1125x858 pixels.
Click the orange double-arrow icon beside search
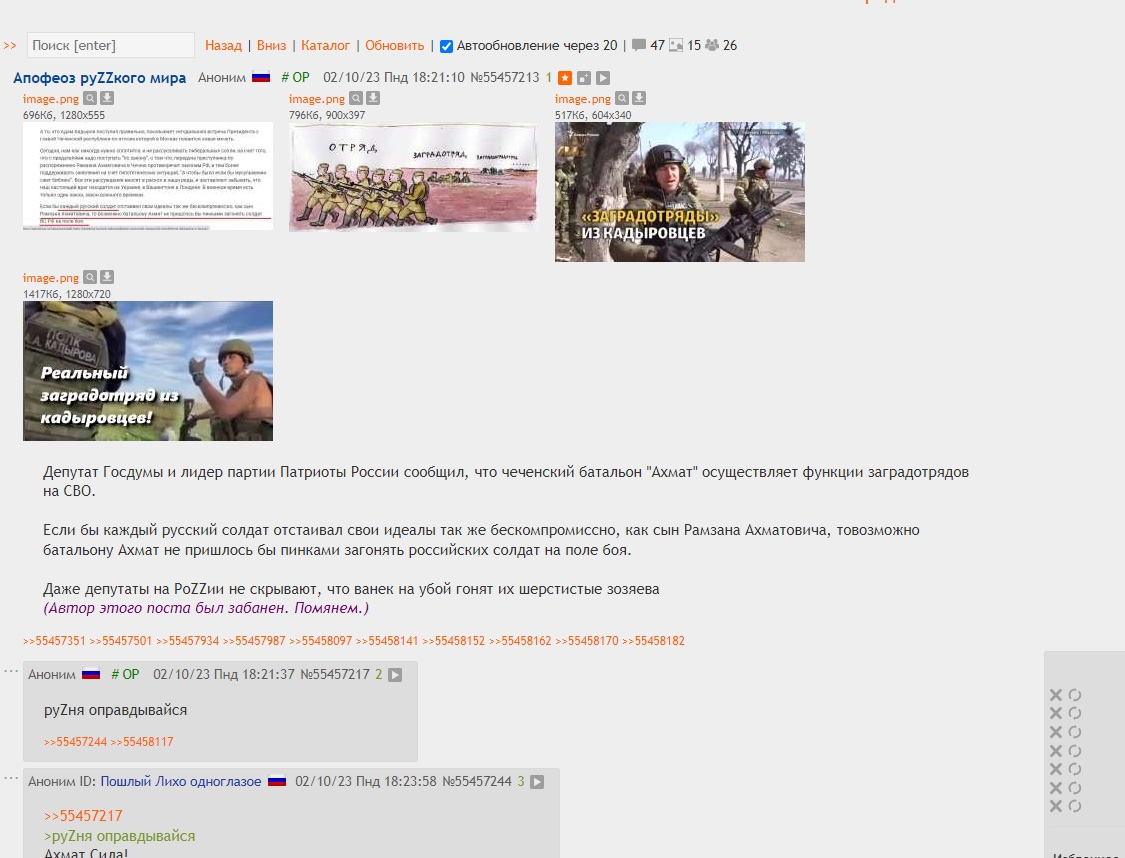tap(10, 45)
